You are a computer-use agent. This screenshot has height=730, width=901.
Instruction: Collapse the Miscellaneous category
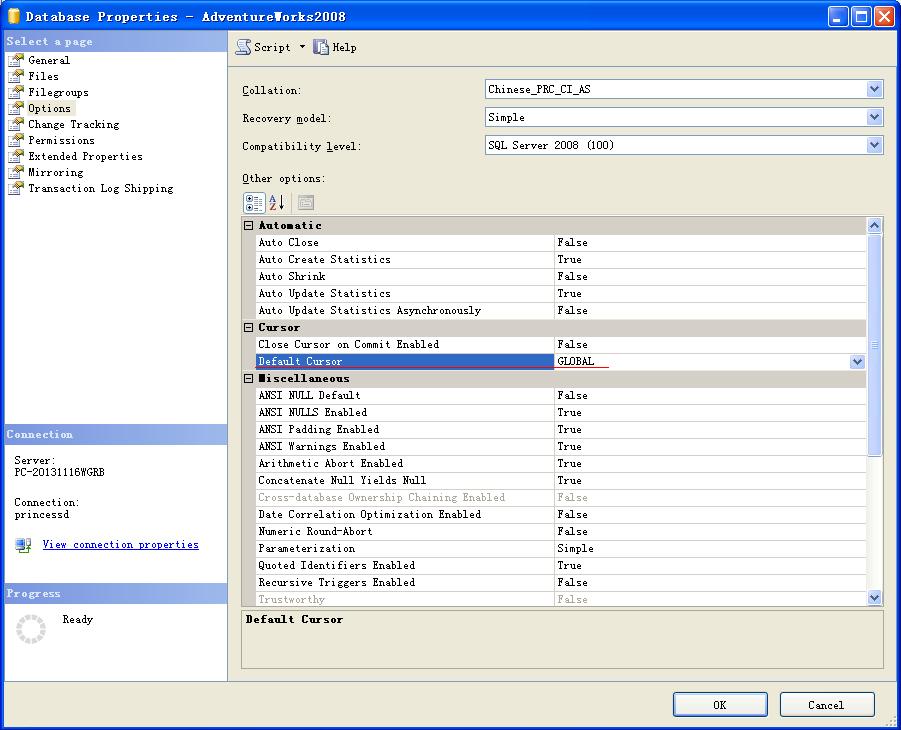248,379
